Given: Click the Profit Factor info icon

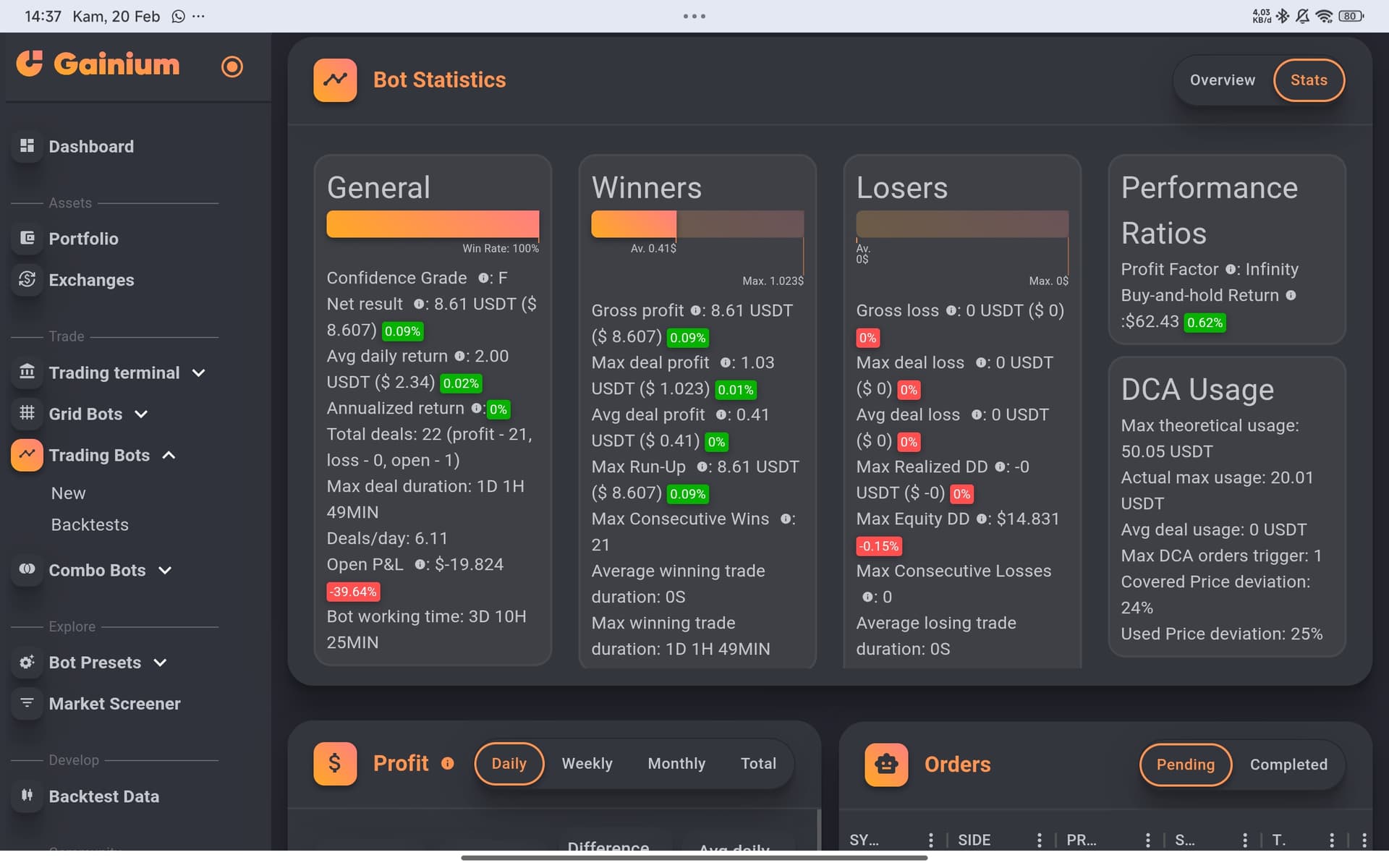Looking at the screenshot, I should 1231,269.
